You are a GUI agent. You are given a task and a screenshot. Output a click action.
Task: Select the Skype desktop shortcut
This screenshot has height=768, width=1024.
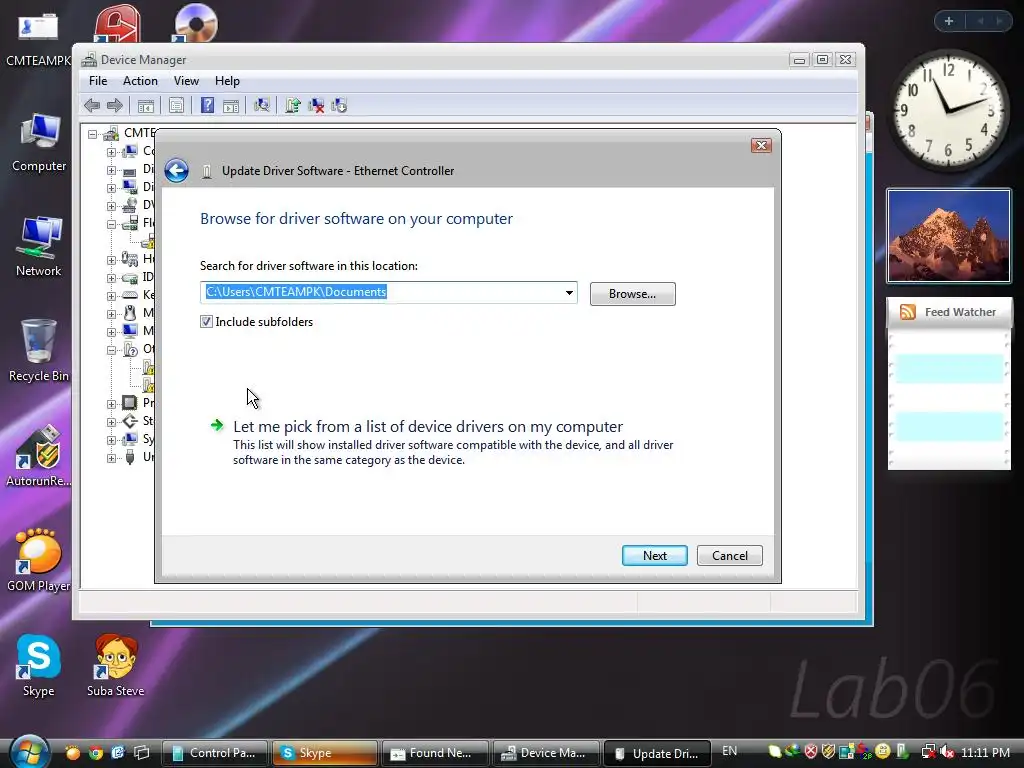[39, 666]
